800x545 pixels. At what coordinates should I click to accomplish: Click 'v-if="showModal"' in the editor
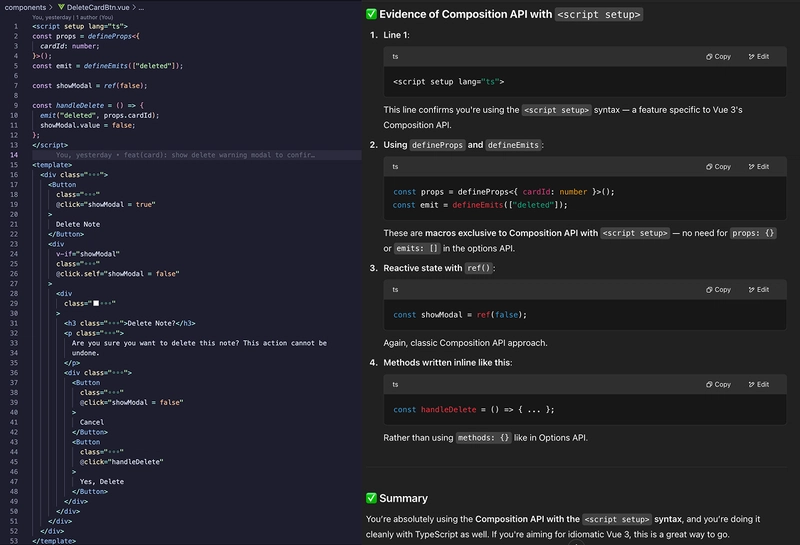click(x=88, y=254)
